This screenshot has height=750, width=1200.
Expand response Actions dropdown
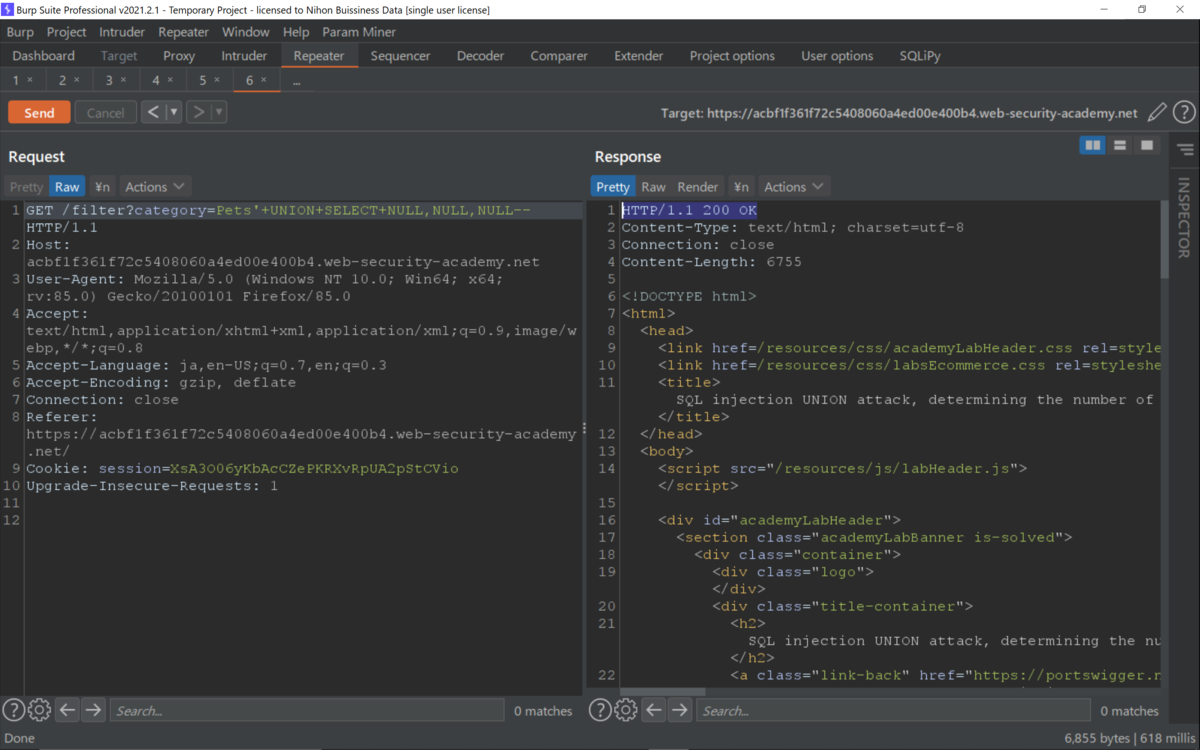(794, 187)
